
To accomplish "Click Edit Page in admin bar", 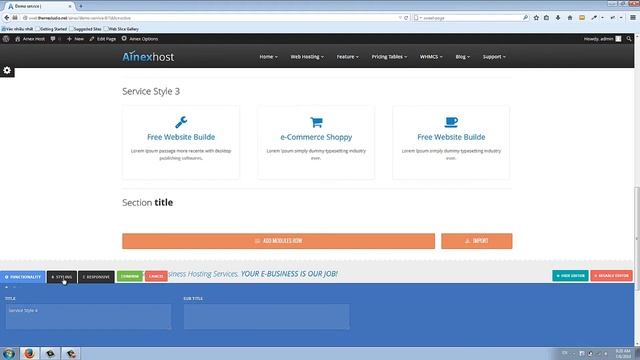I will pyautogui.click(x=102, y=39).
